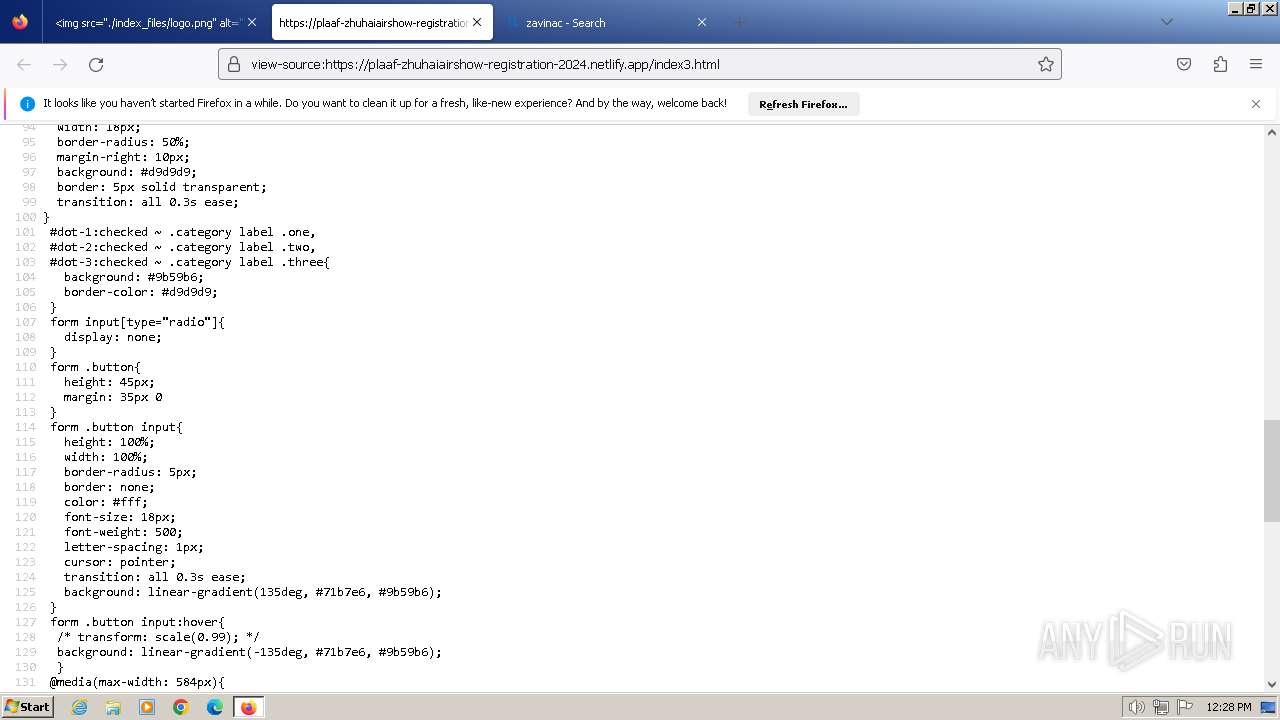Open the Save to Pocket icon
Image resolution: width=1280 pixels, height=720 pixels.
pos(1184,64)
